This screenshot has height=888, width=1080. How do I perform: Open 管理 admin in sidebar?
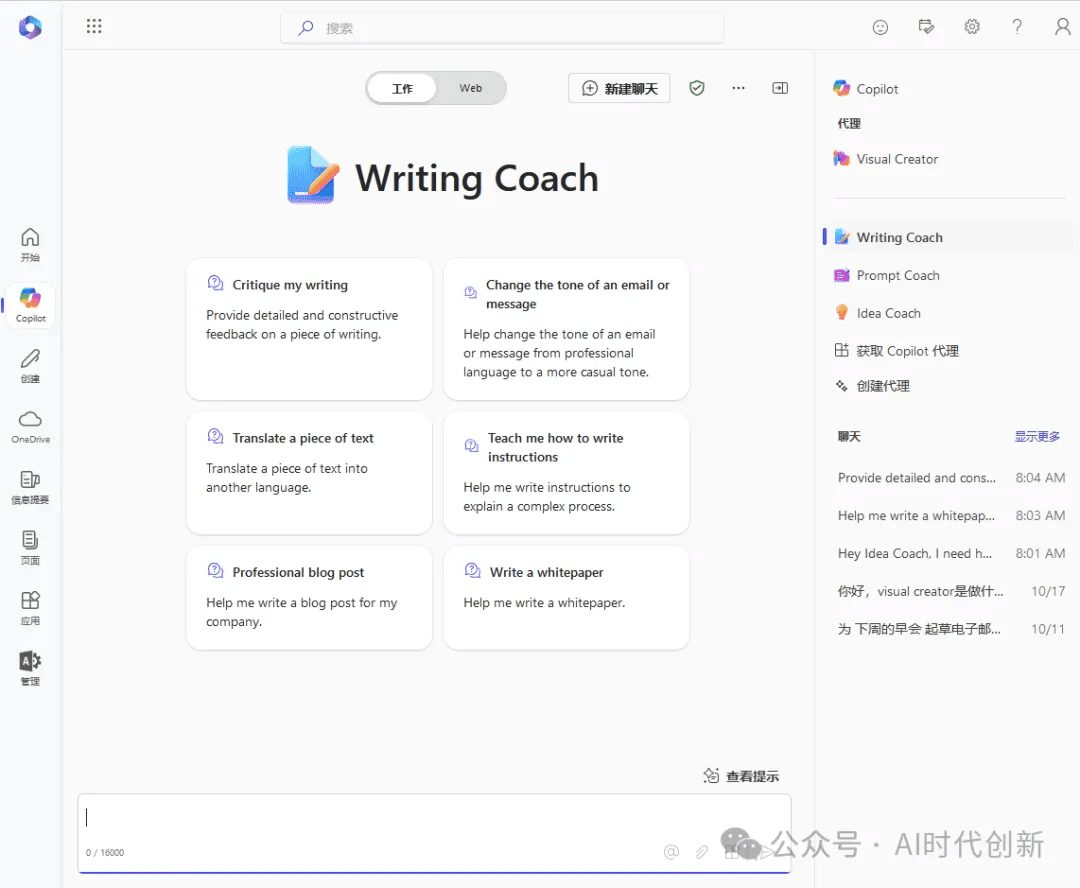(30, 668)
